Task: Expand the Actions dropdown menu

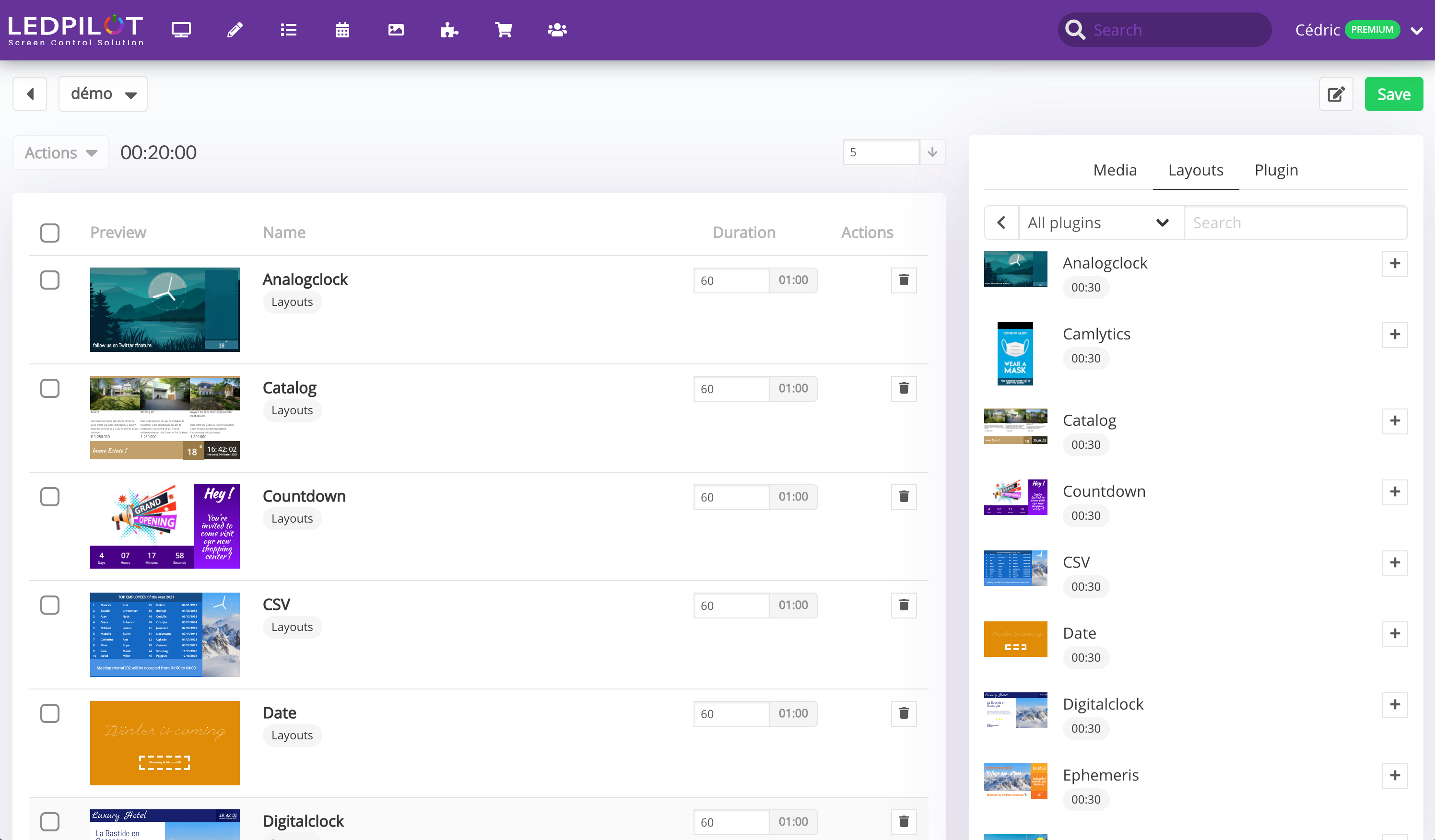Action: (x=61, y=152)
